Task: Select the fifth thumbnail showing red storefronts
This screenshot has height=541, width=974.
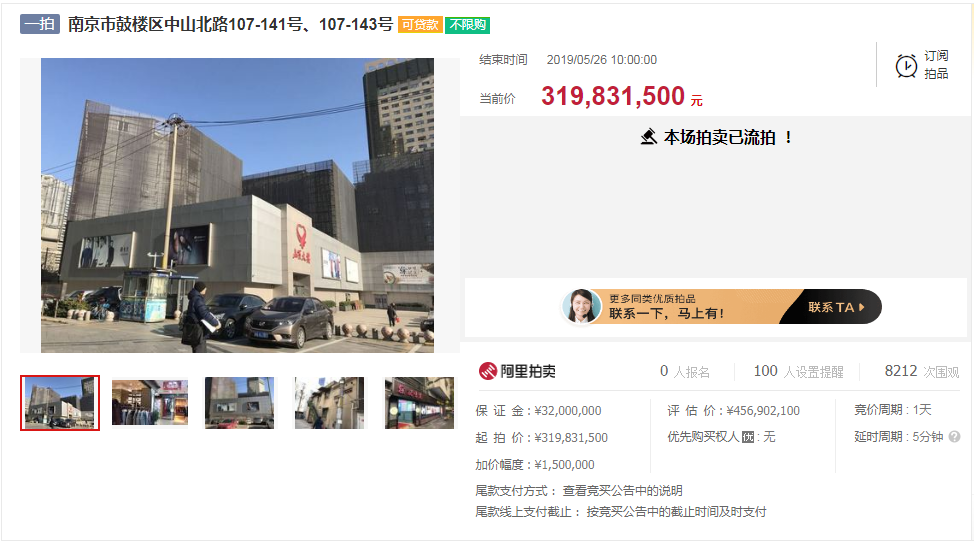Action: click(419, 403)
